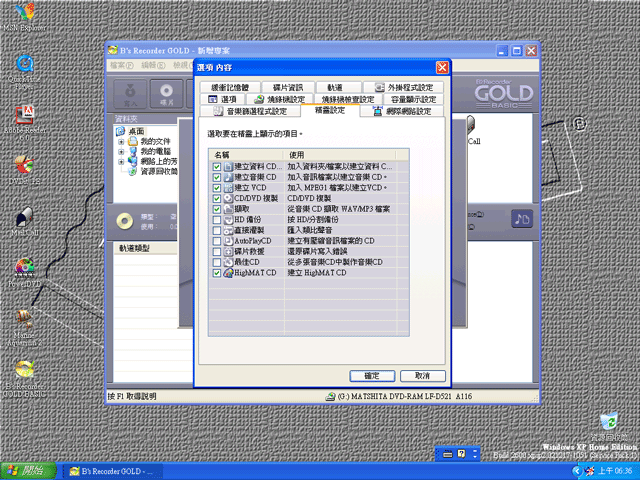Switch to the 燒錄機設定 tab
The width and height of the screenshot is (640, 480).
280,99
